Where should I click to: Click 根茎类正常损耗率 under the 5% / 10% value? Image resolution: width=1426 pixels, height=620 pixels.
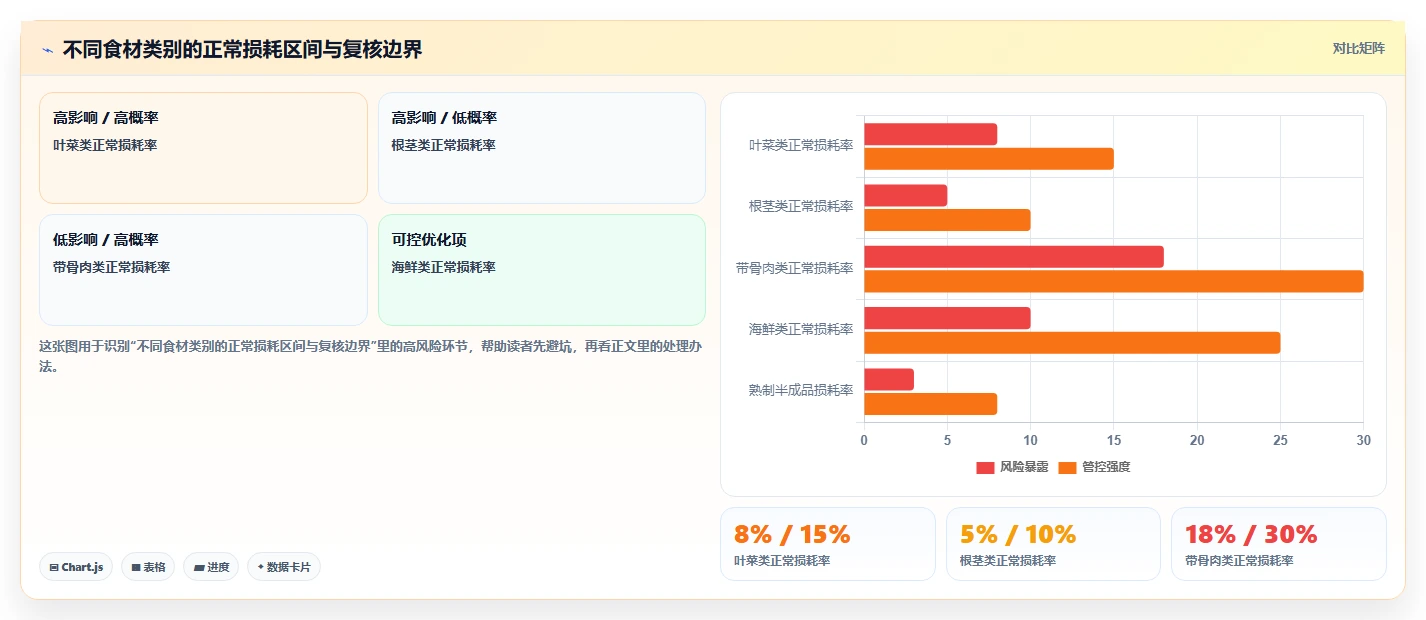(x=1008, y=561)
